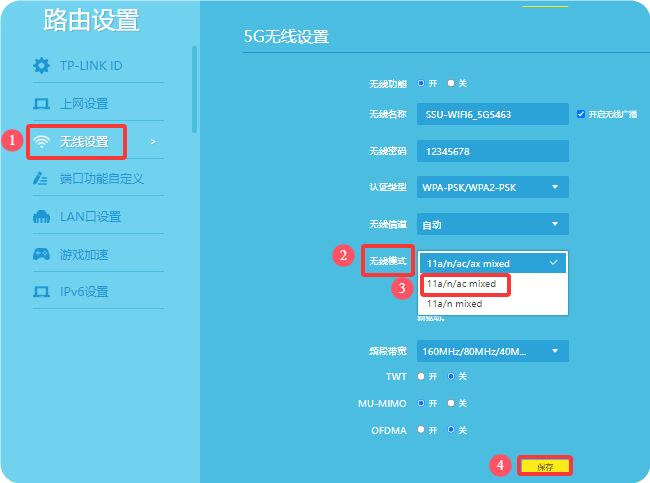Click the TP-LINK ID gear icon
The height and width of the screenshot is (483, 650).
tap(41, 66)
